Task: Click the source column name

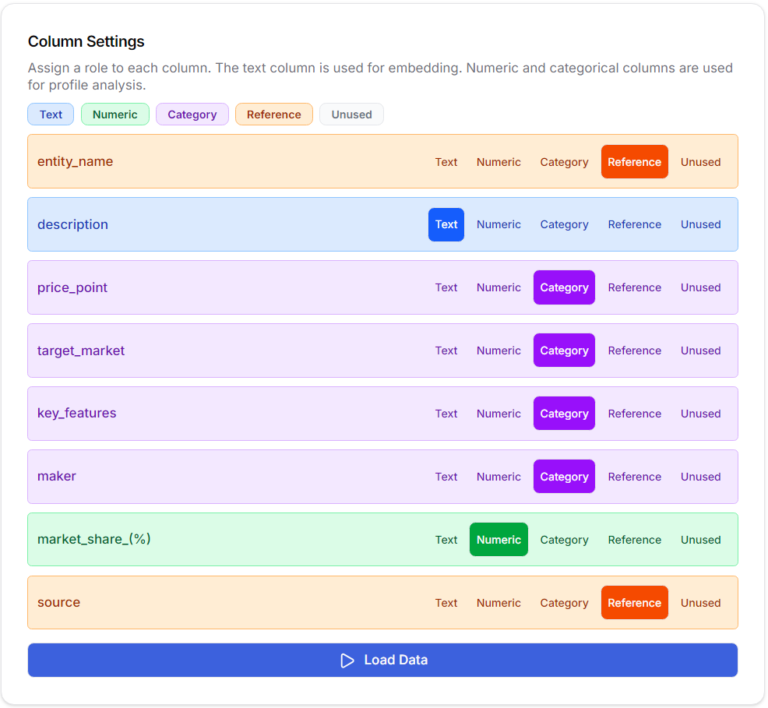Action: (x=59, y=603)
